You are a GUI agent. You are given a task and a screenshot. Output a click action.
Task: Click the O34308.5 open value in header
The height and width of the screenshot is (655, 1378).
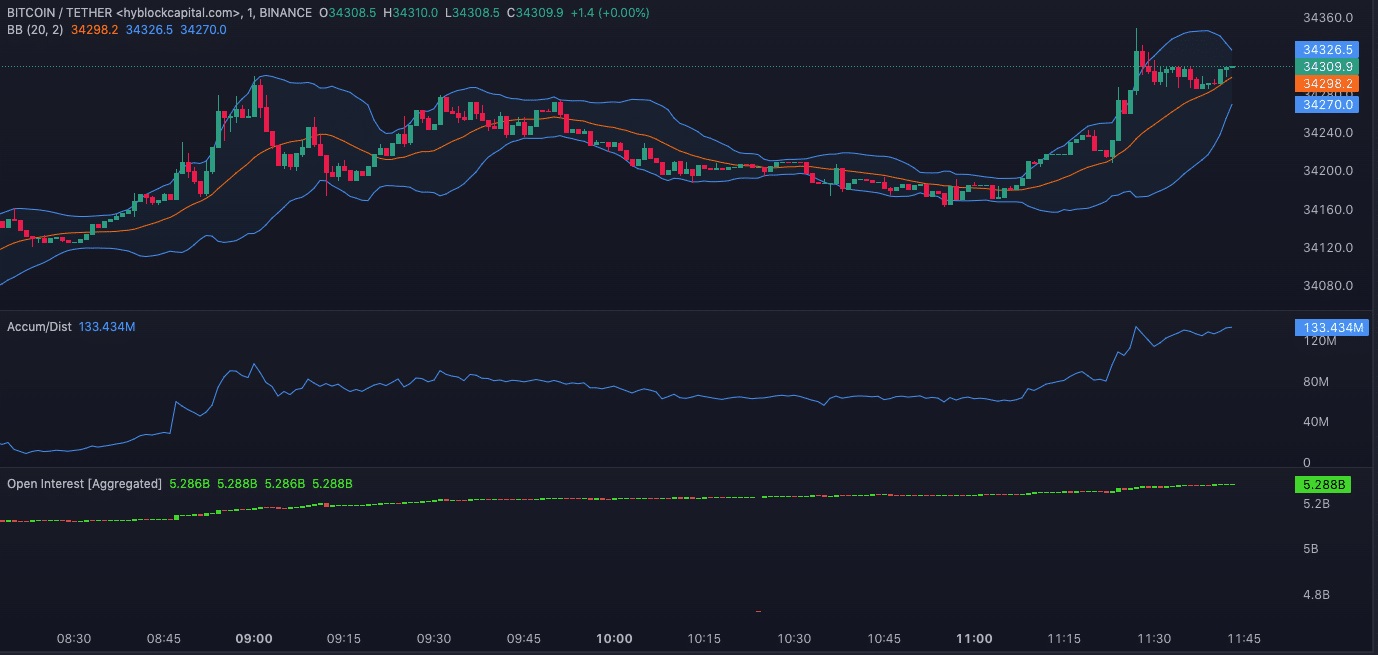pos(349,13)
